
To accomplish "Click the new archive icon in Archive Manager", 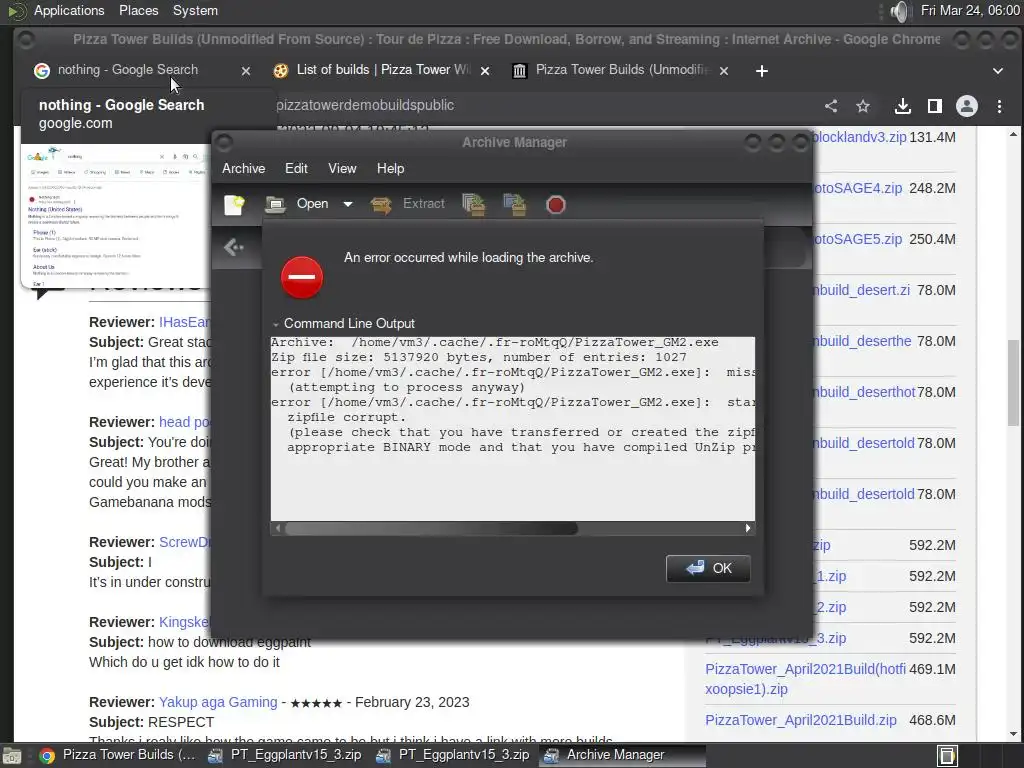I will click(234, 204).
